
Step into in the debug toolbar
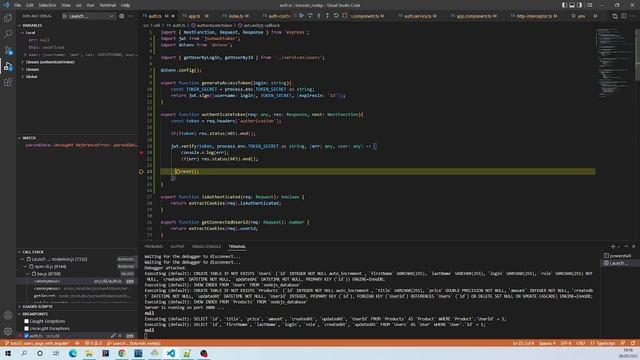point(318,16)
